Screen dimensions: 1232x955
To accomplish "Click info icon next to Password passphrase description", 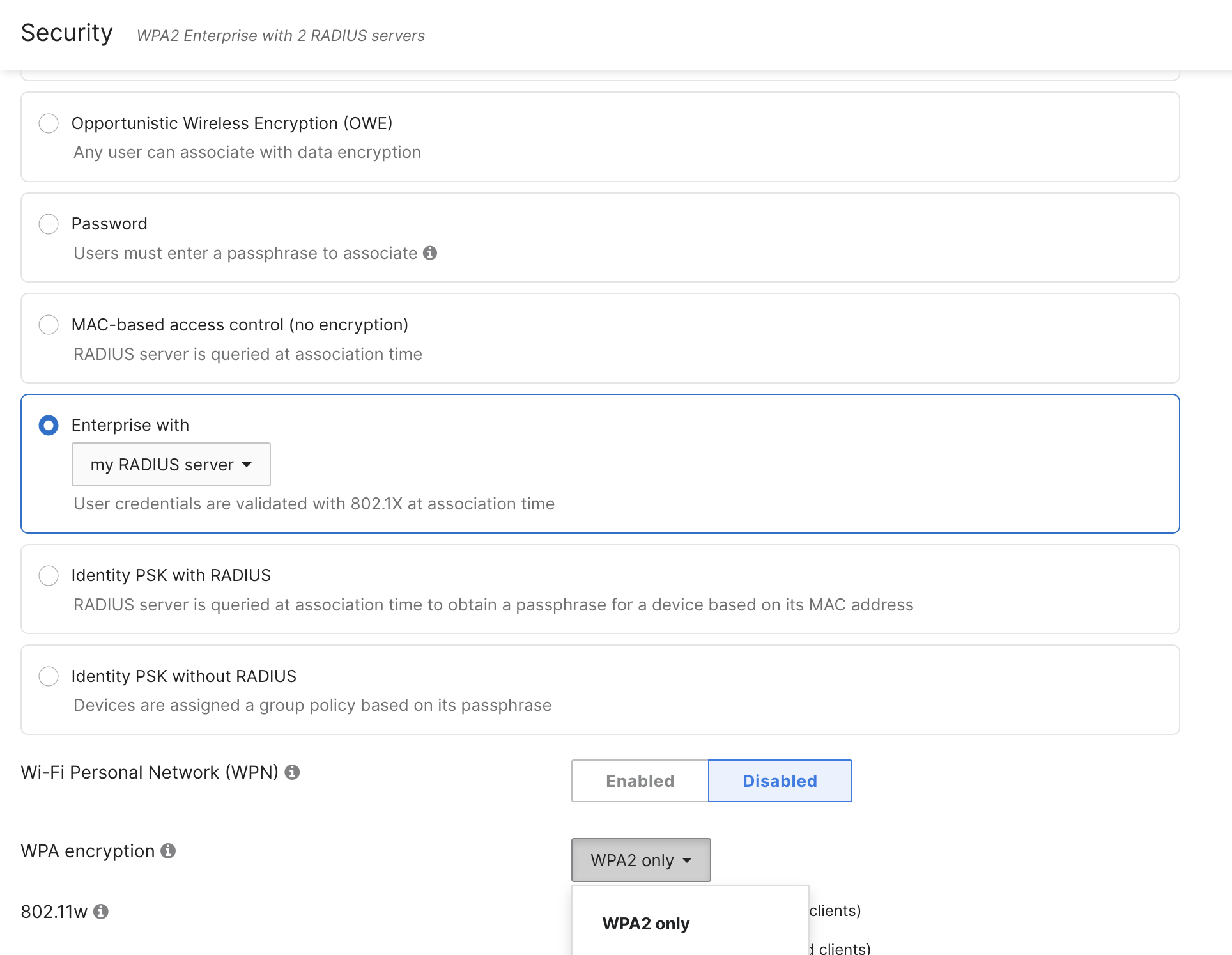I will point(430,253).
